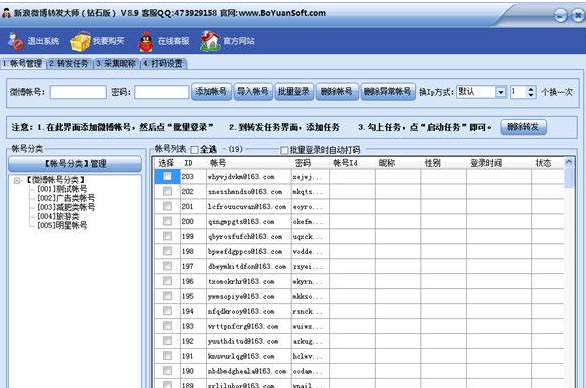Click the app logo in title bar

click(x=6, y=13)
